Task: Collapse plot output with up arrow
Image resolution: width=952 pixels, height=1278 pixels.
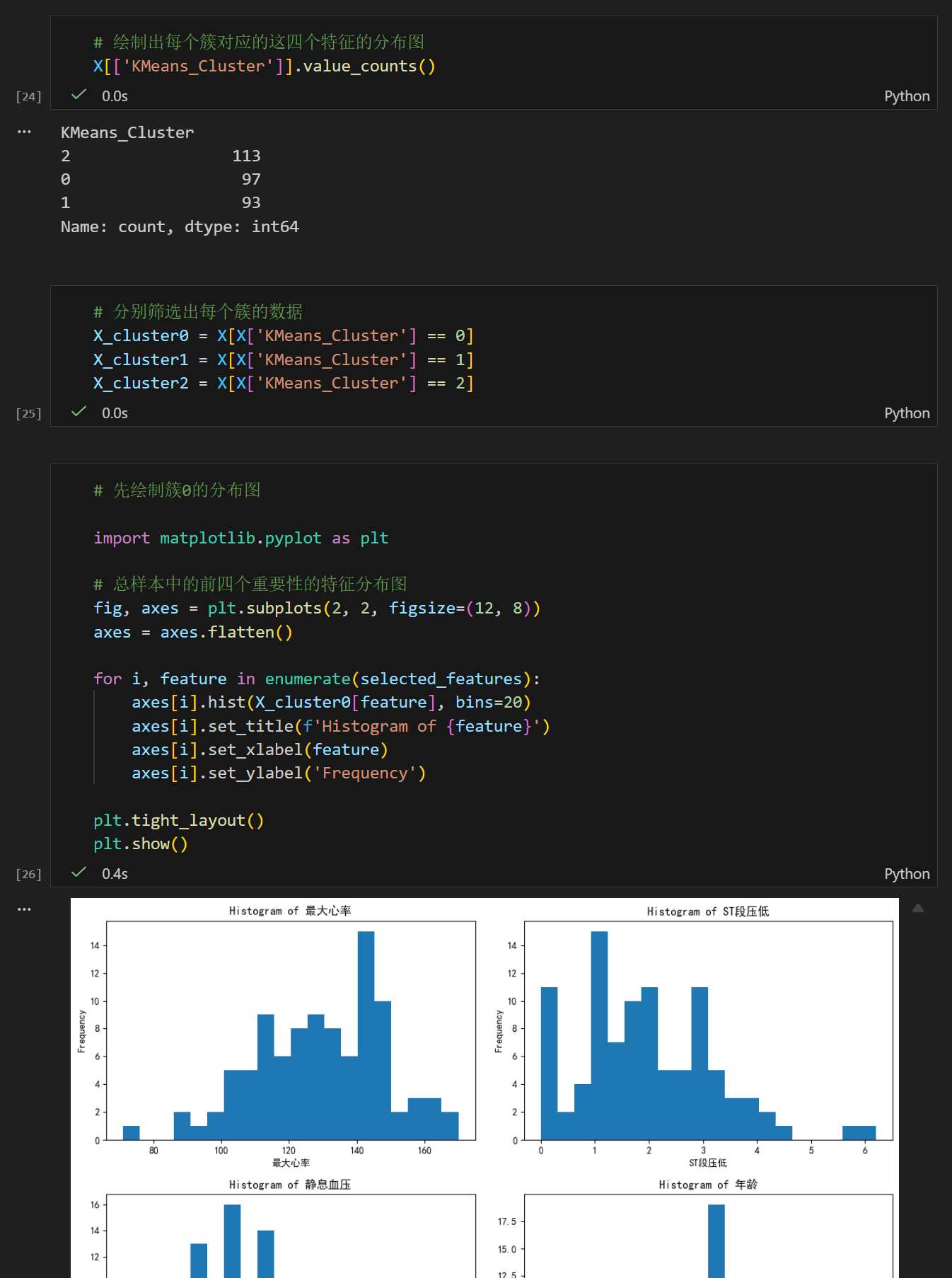Action: [918, 908]
